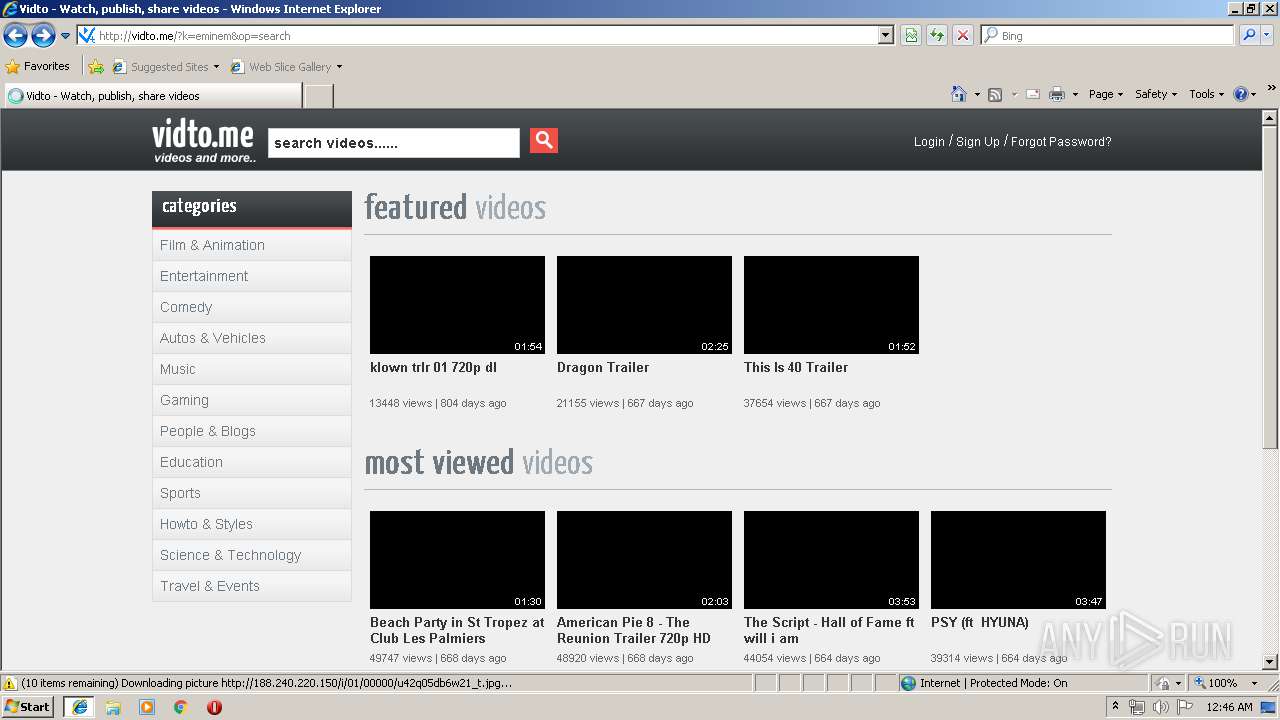The width and height of the screenshot is (1280, 720).
Task: Click the browser Back arrow button
Action: 16,36
